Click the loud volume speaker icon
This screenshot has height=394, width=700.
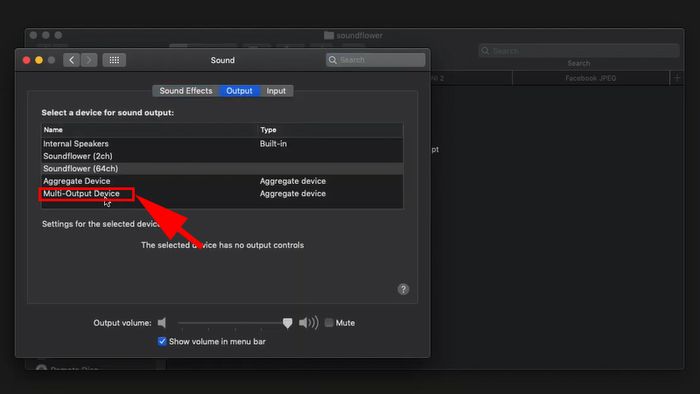point(308,323)
